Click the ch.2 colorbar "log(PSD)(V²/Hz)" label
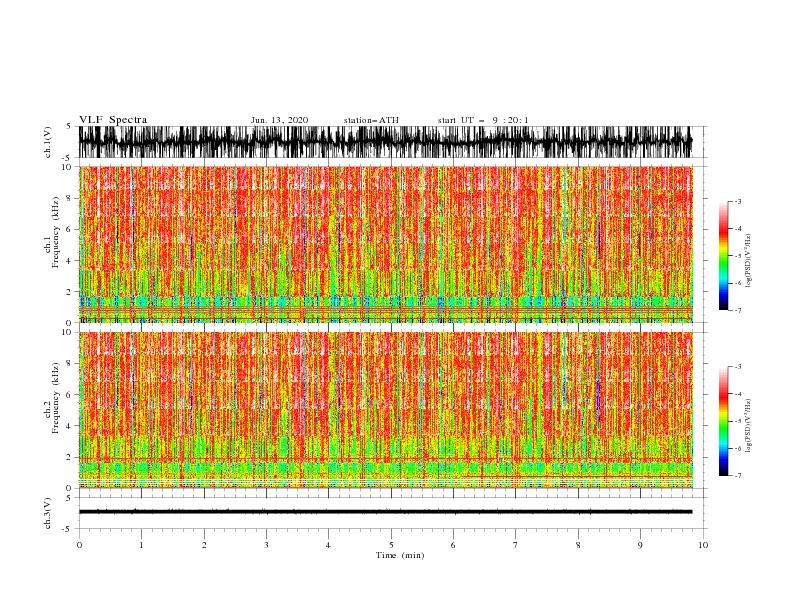This screenshot has width=792, height=612. click(x=748, y=426)
